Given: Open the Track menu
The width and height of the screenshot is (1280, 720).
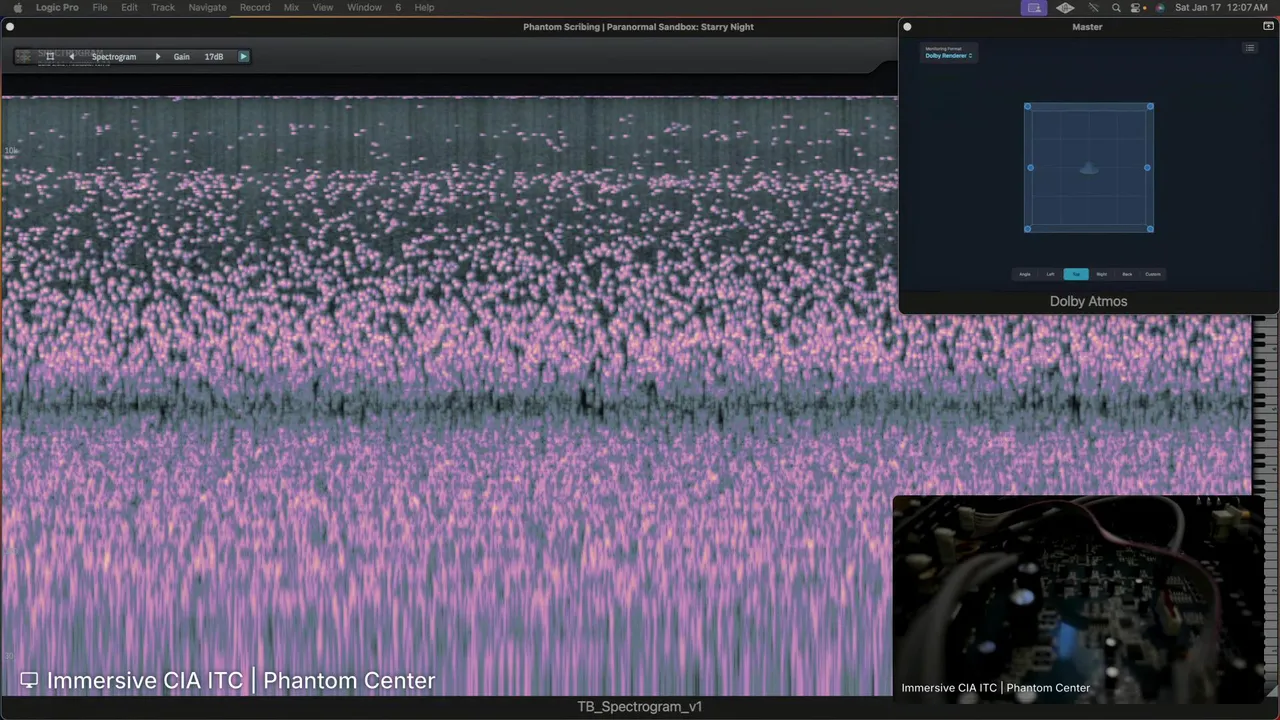Looking at the screenshot, I should pos(163,7).
